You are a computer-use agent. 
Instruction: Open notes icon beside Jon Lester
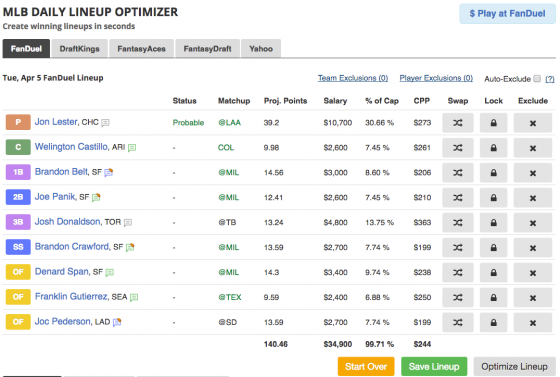[105, 123]
